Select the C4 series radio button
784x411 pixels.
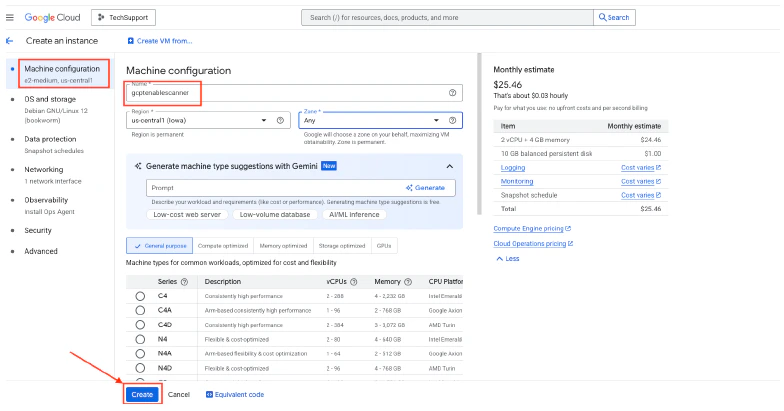tap(140, 296)
